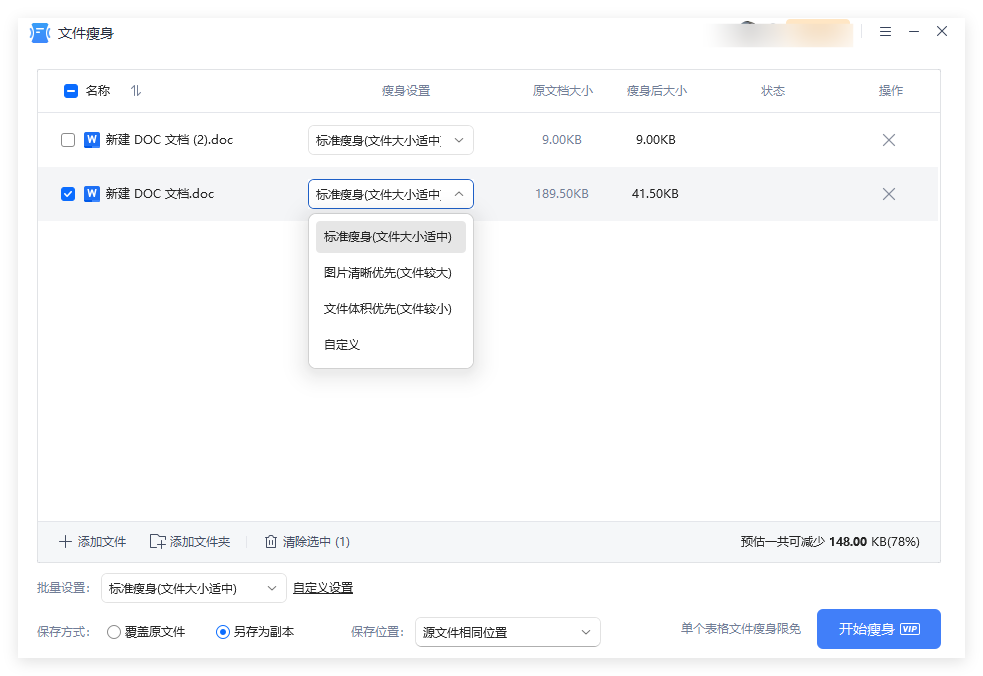
Task: Select 文件体积优先(文件较小) from the open list
Action: [387, 309]
